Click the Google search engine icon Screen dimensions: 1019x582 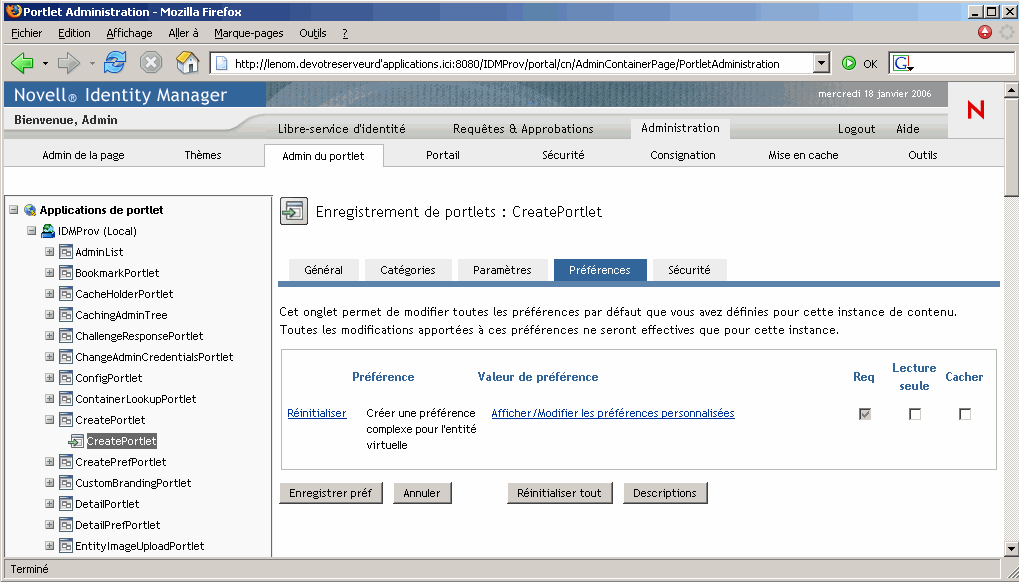coord(903,64)
